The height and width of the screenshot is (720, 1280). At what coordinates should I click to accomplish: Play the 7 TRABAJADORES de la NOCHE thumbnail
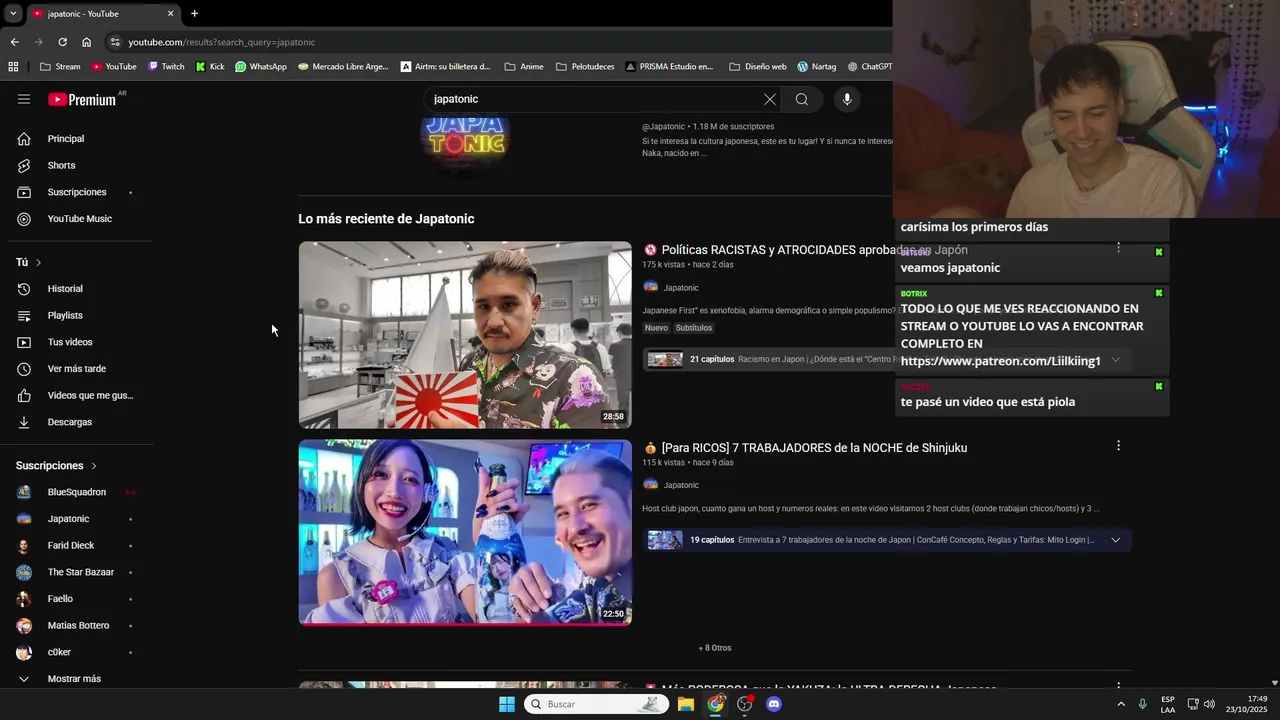[465, 532]
